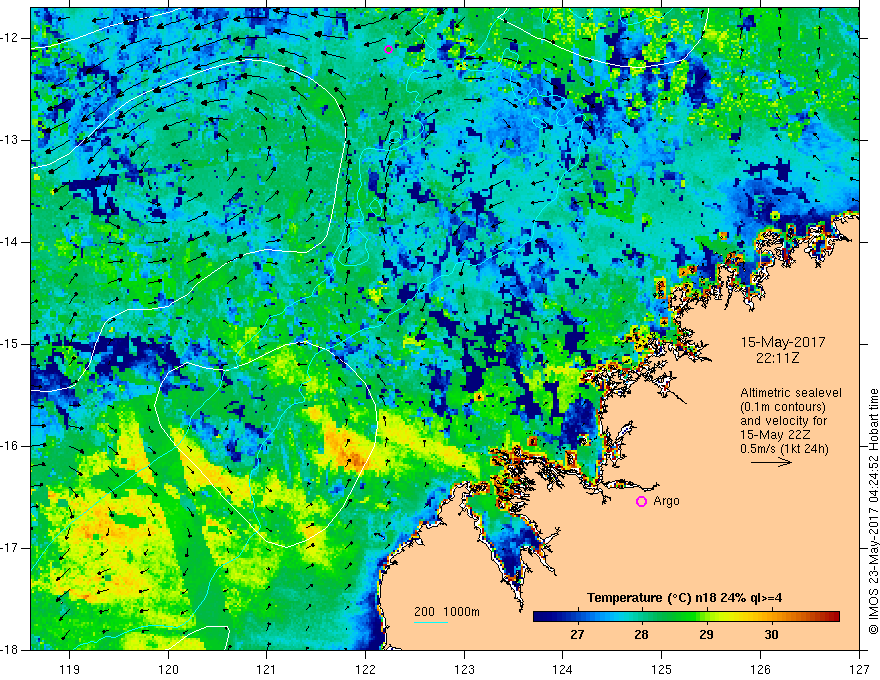
Task: Click the Argo float marker near 12S
Action: (x=388, y=49)
